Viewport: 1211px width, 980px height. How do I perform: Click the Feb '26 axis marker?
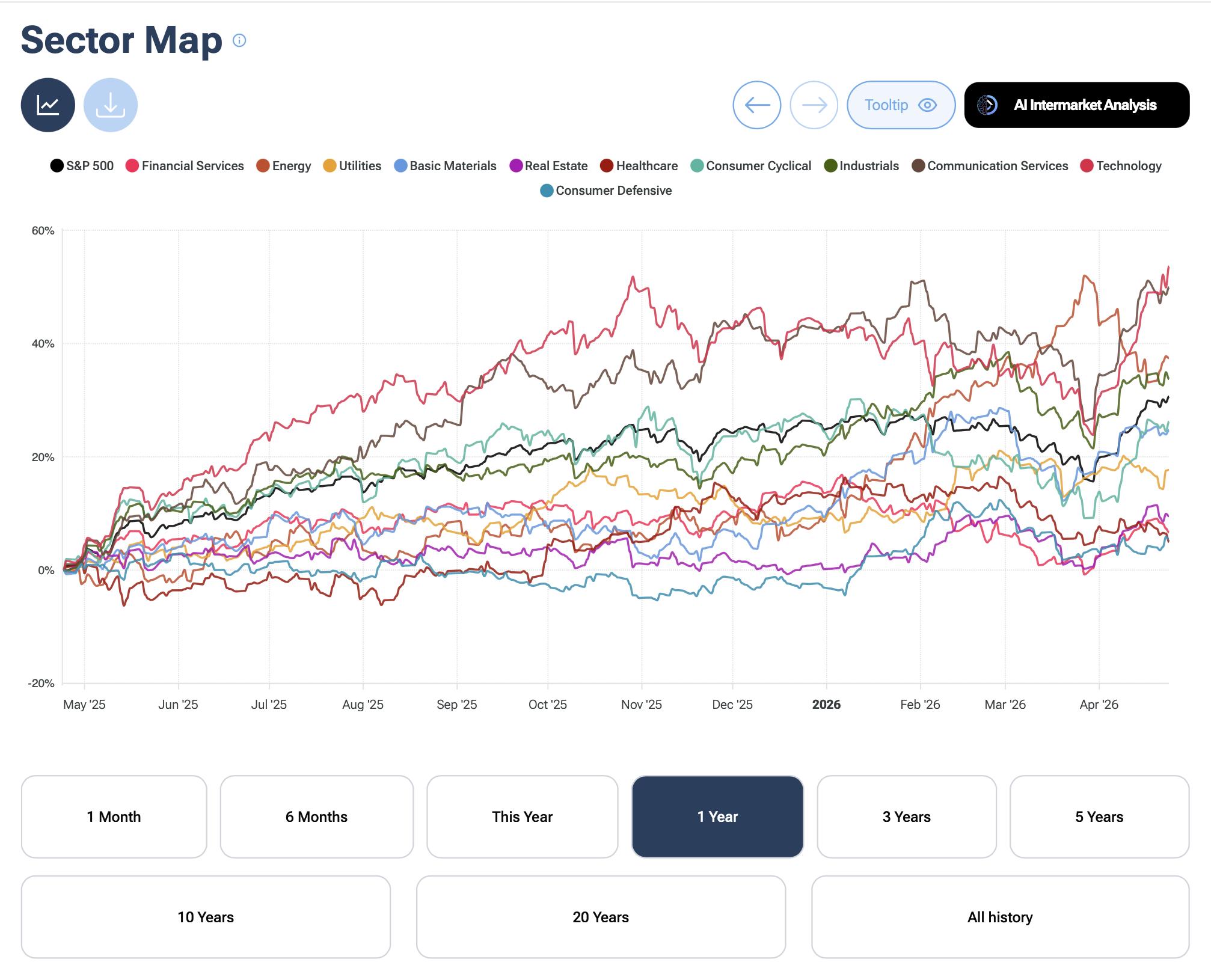pos(919,705)
